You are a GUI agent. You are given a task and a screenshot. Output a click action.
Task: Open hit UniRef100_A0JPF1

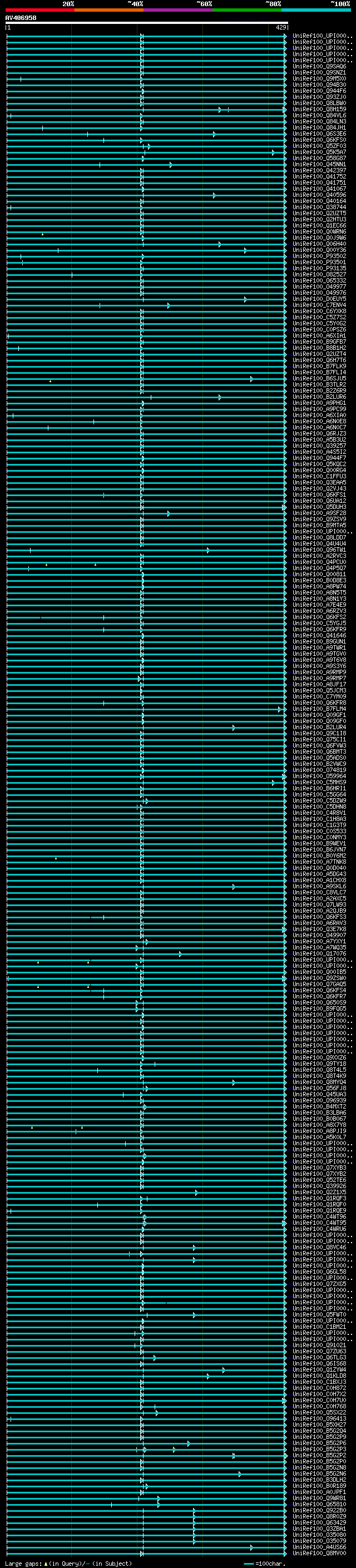coord(319,1492)
